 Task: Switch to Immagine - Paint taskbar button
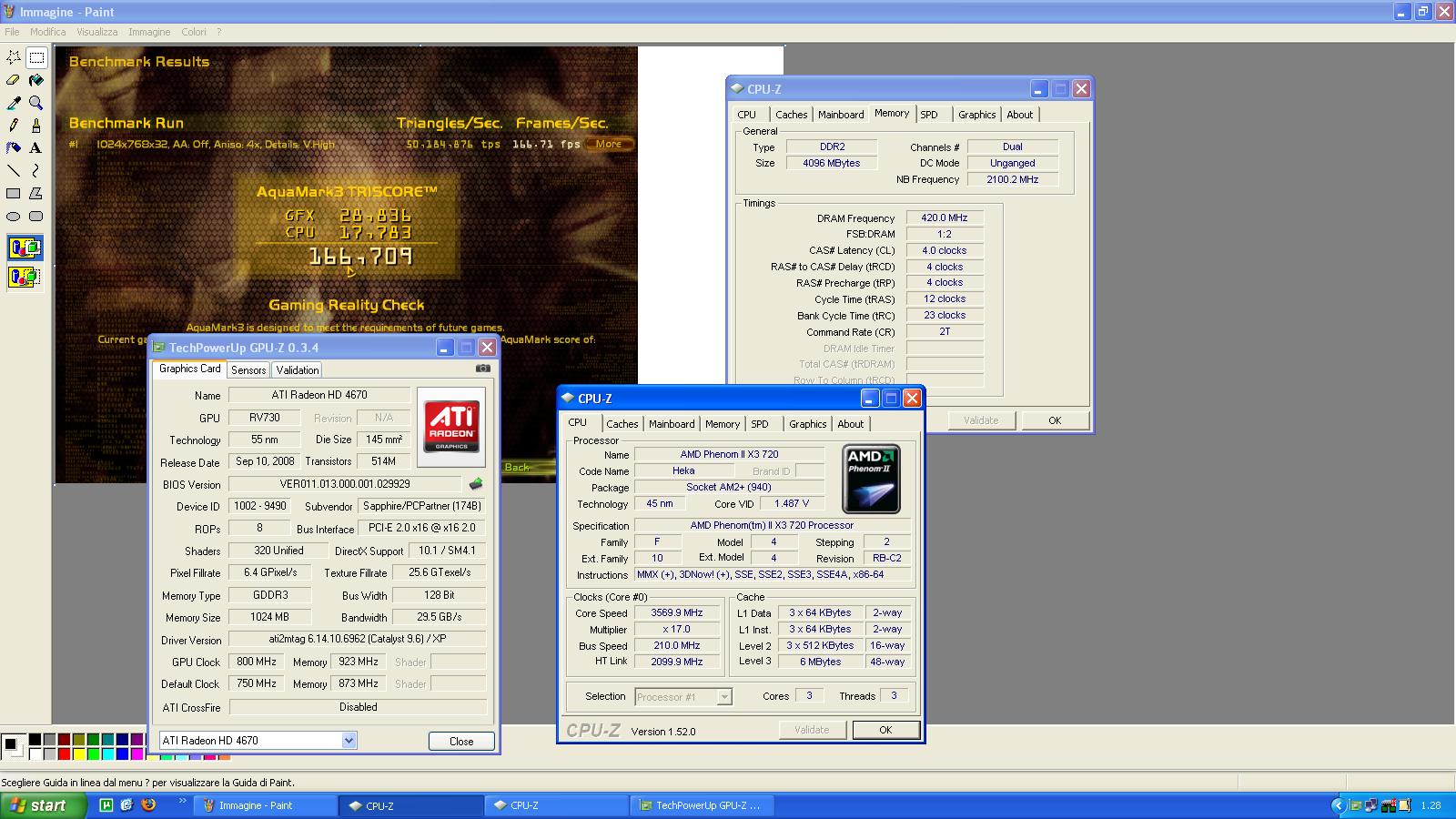click(x=265, y=805)
